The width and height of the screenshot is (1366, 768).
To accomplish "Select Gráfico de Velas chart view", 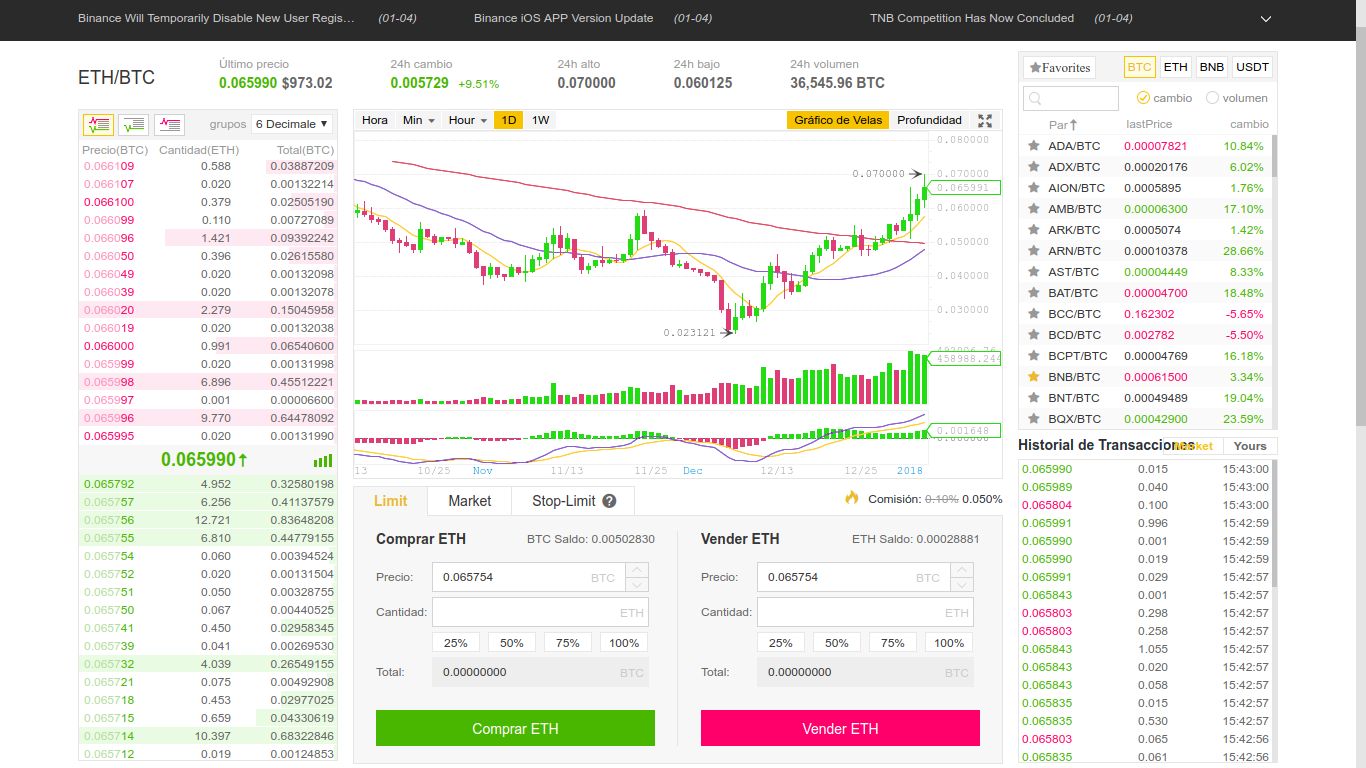I will point(838,120).
